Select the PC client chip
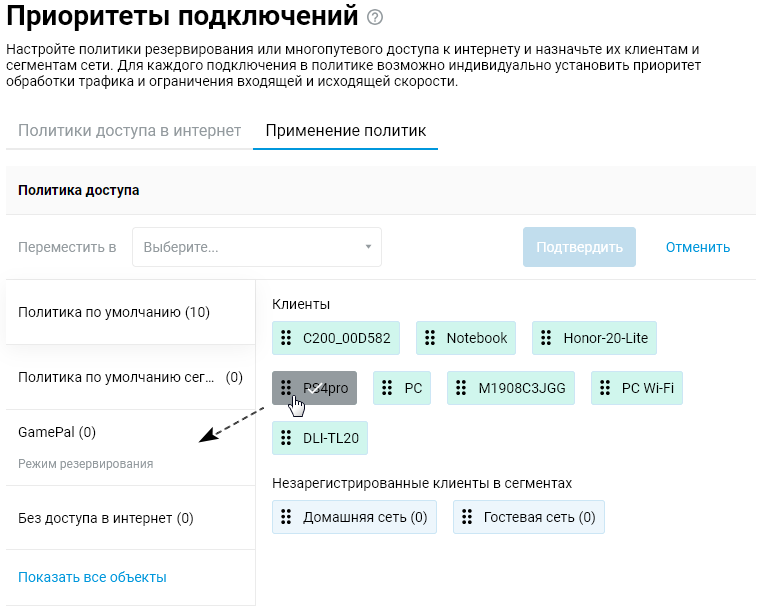 tap(403, 388)
